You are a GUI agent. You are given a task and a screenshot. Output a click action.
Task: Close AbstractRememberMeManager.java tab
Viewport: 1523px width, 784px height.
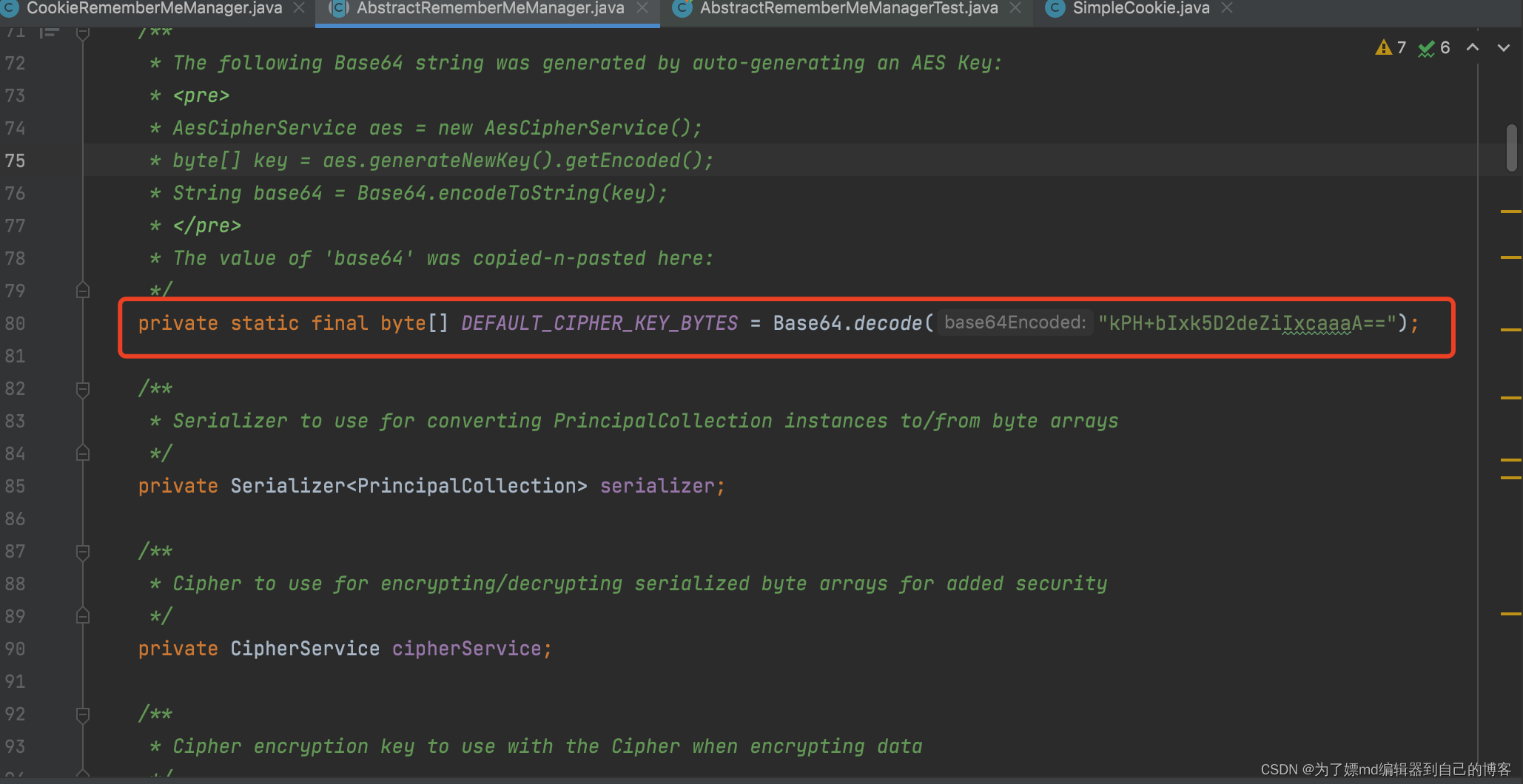(x=642, y=8)
